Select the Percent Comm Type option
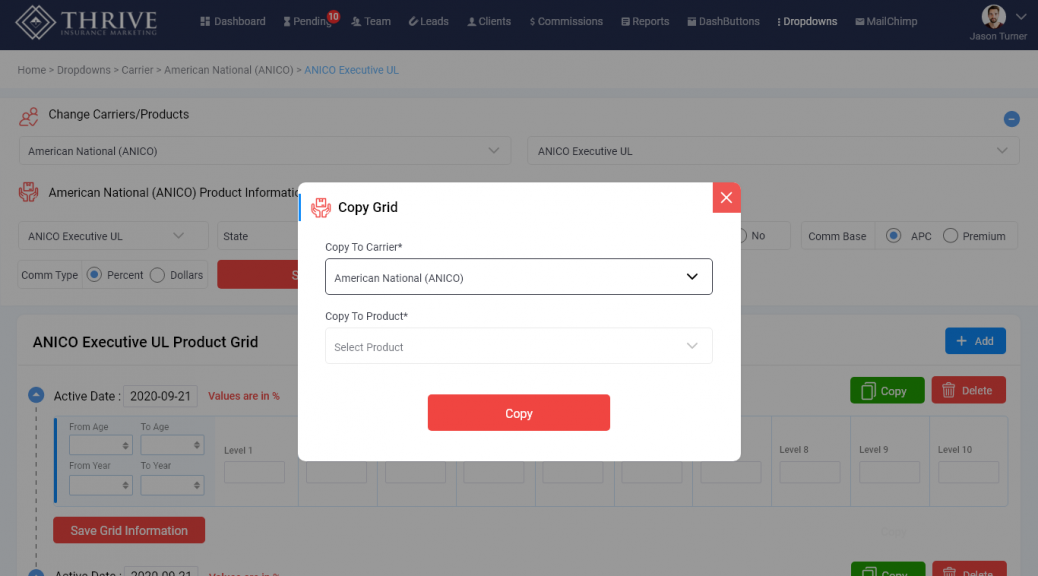 (x=94, y=275)
